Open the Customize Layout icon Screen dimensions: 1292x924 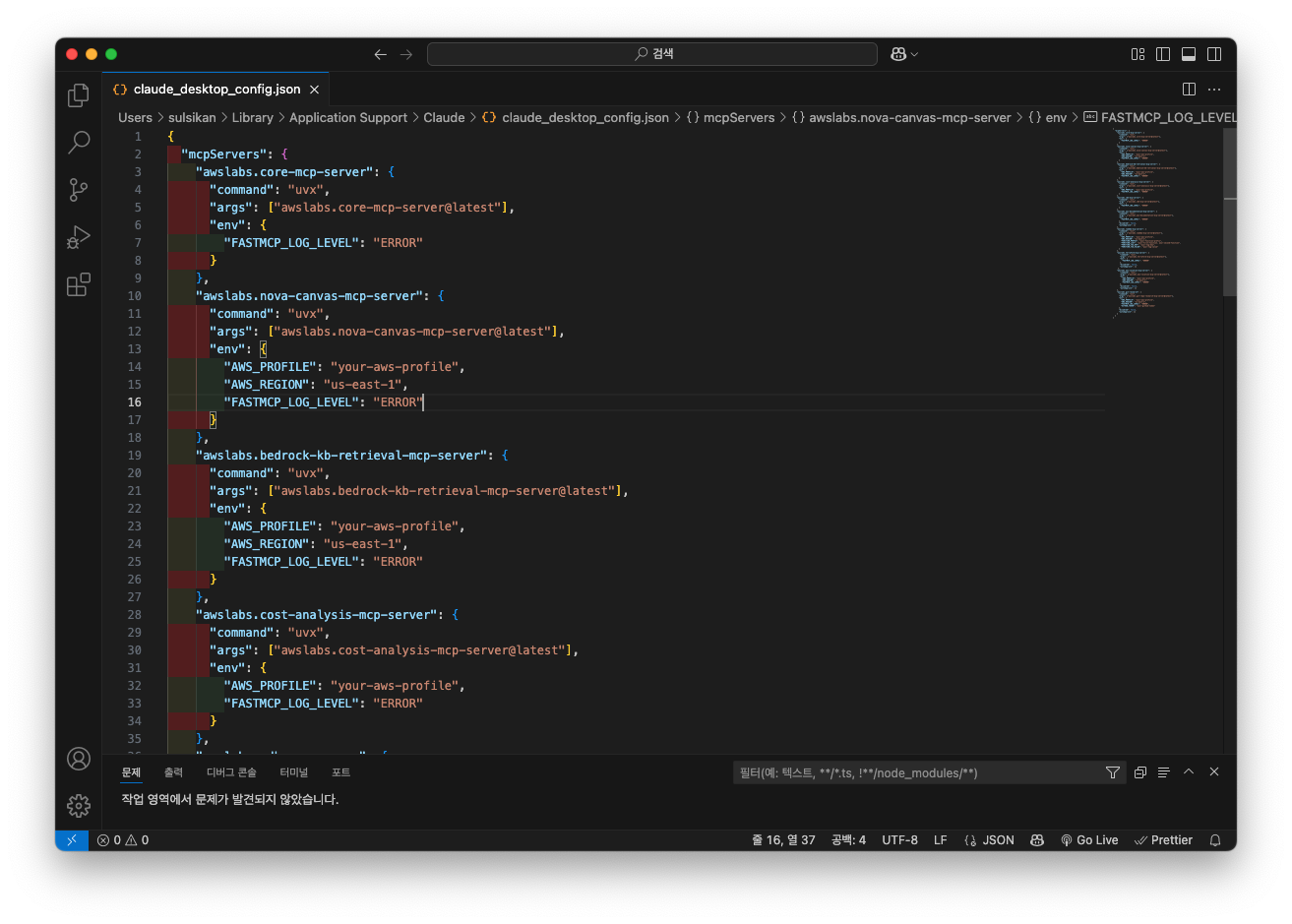1138,54
